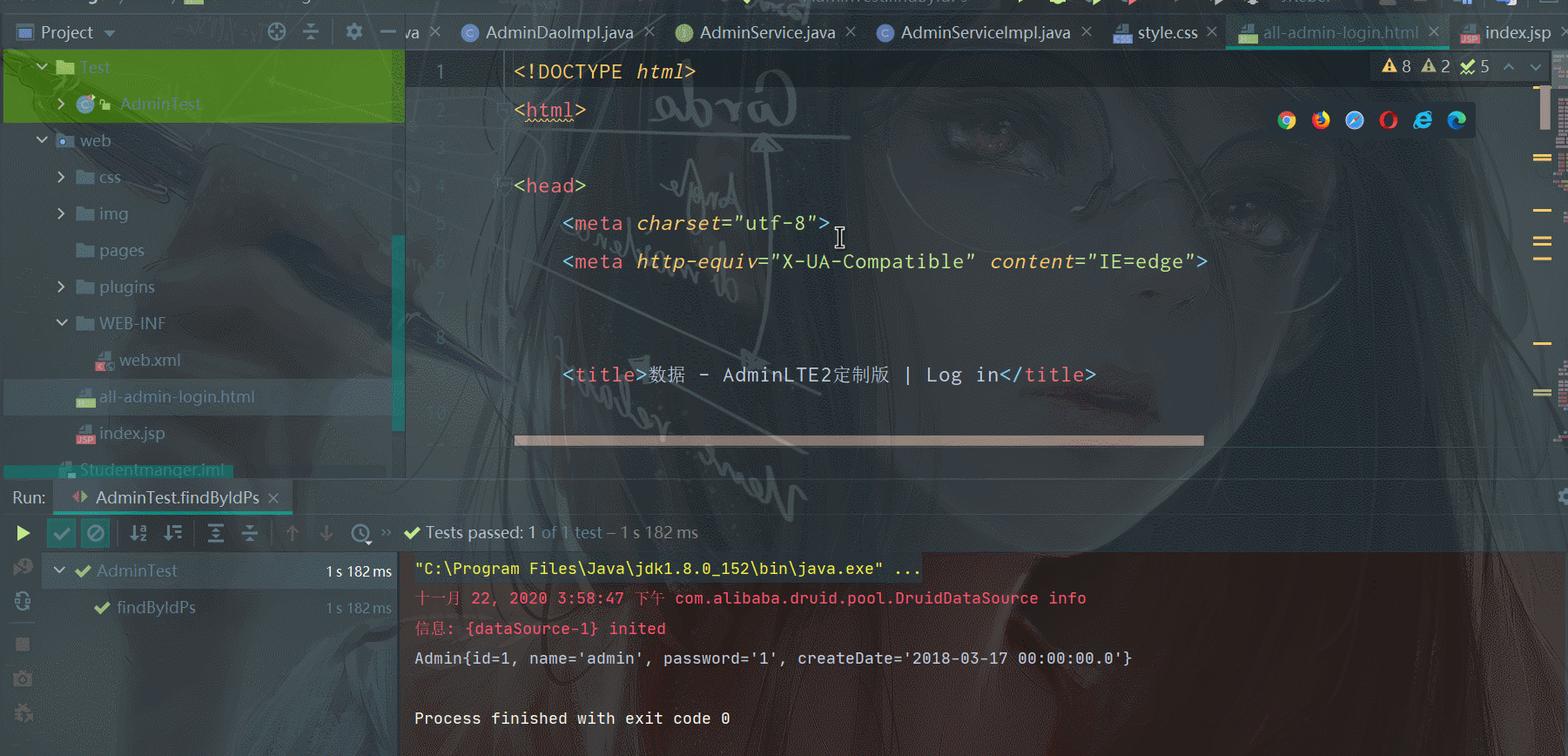Click the locate opened file crosshair icon

click(277, 32)
